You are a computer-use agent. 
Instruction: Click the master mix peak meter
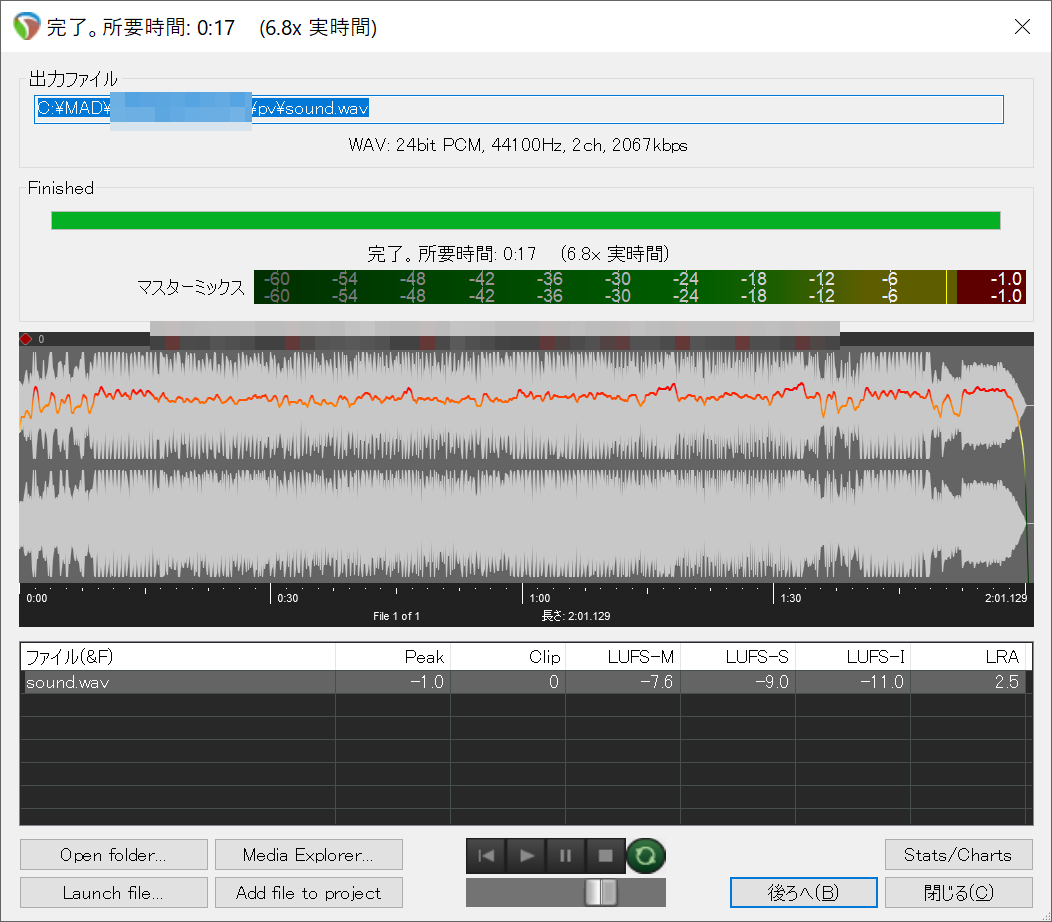coord(639,287)
